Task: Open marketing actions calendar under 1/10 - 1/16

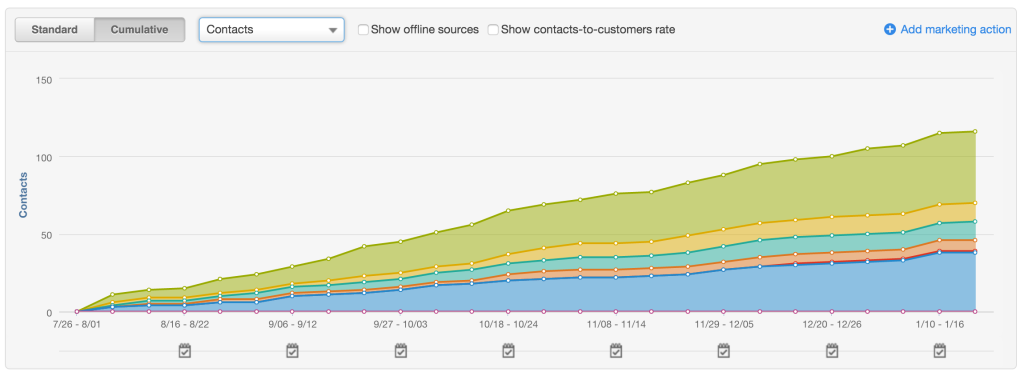Action: (x=939, y=351)
